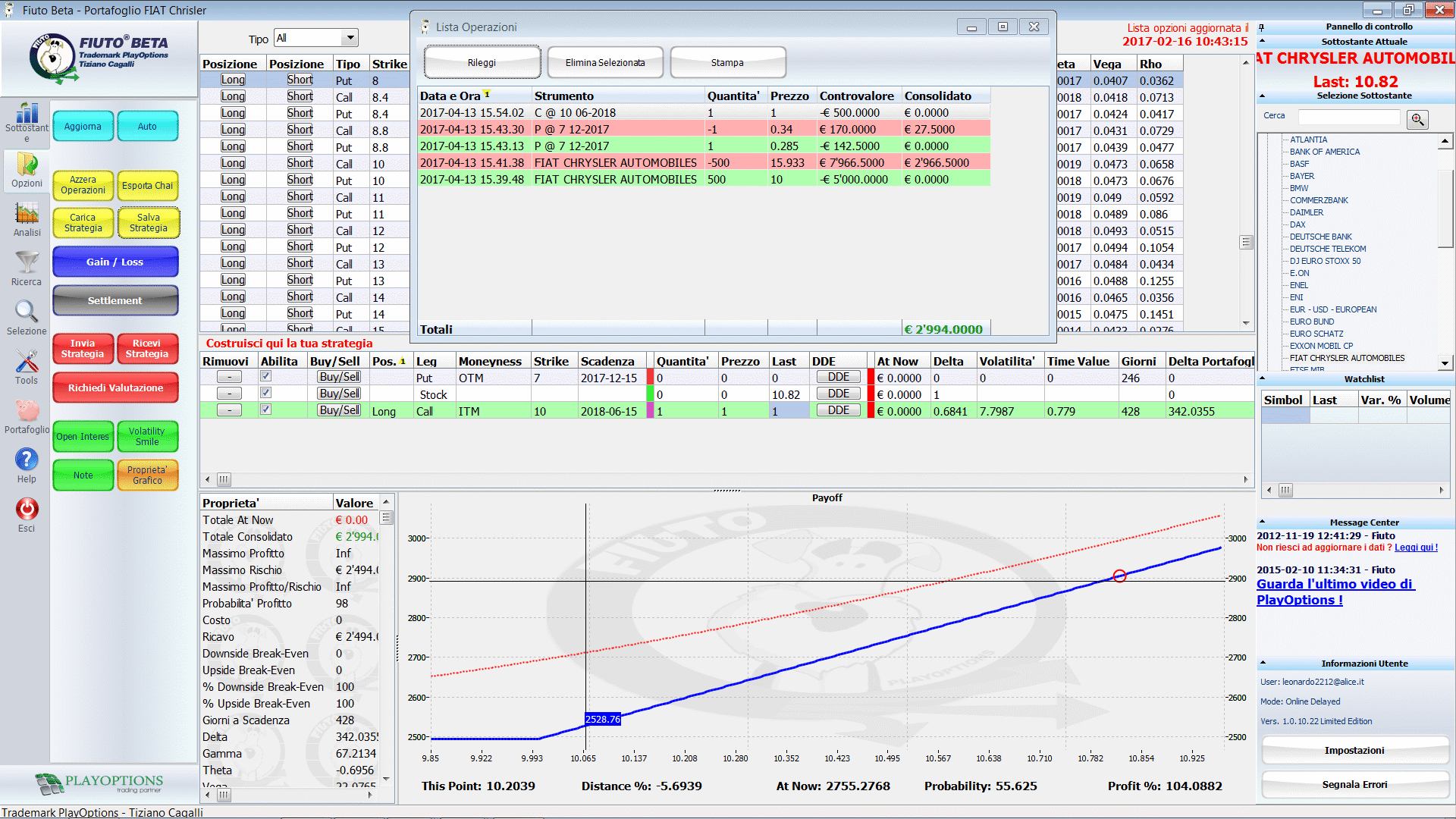Open the Sottostante sidebar section

point(27,121)
